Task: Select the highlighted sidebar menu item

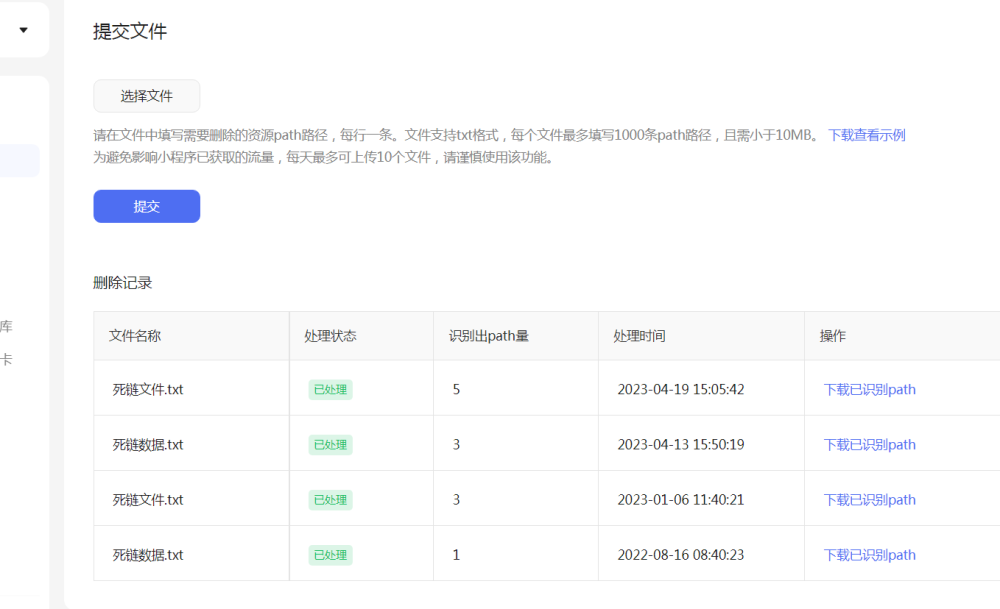Action: tap(20, 161)
